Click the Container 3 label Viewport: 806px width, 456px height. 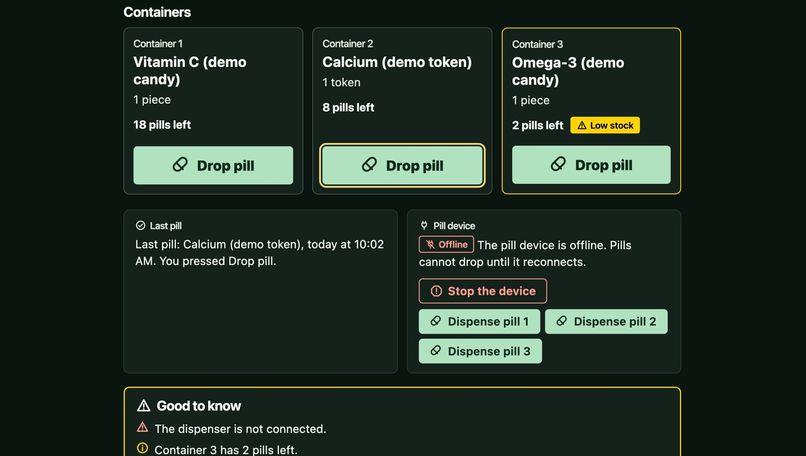(x=537, y=44)
